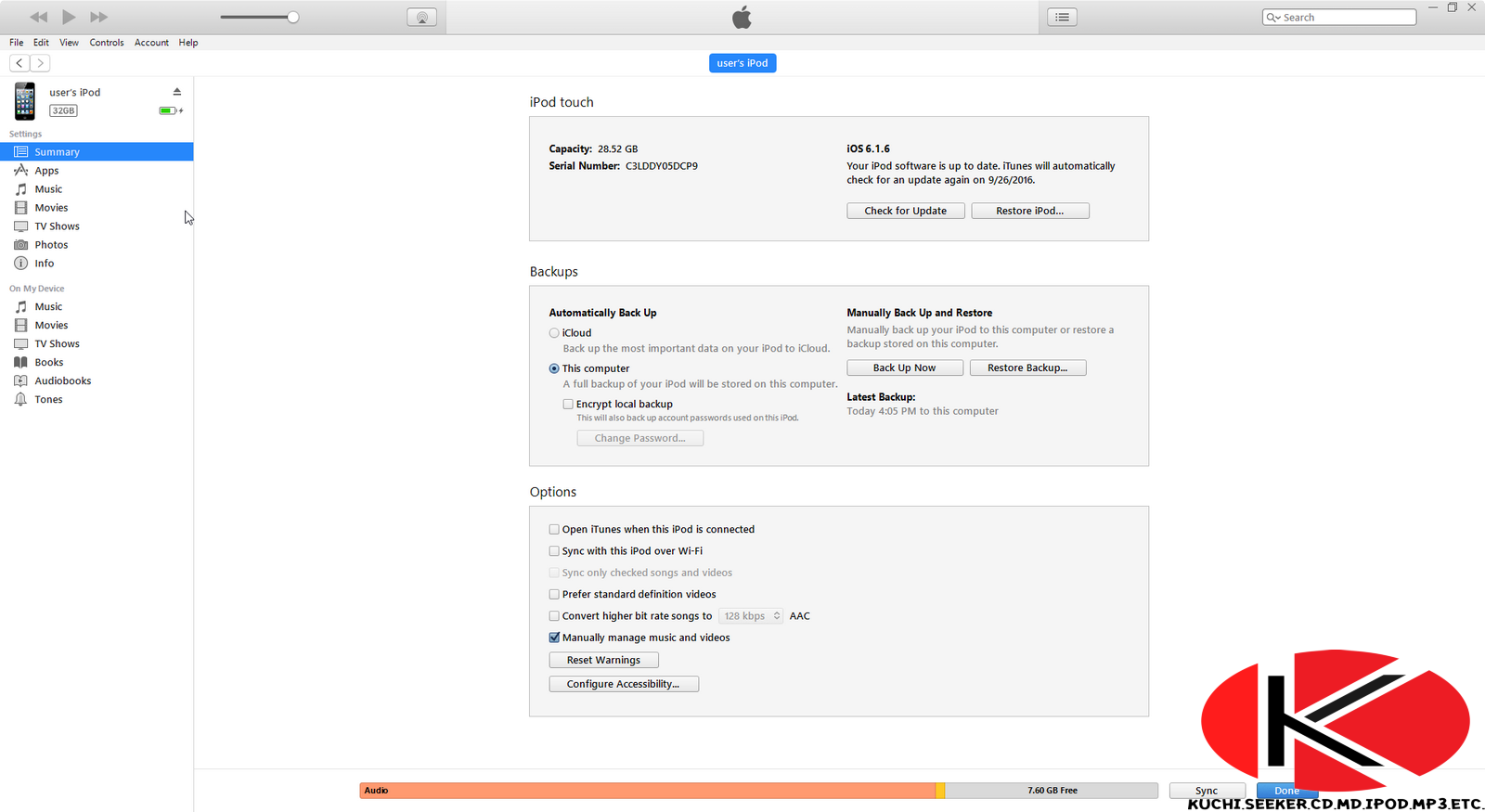Viewport: 1485px width, 812px height.
Task: Go forward with the right arrow navigation button
Action: [x=40, y=63]
